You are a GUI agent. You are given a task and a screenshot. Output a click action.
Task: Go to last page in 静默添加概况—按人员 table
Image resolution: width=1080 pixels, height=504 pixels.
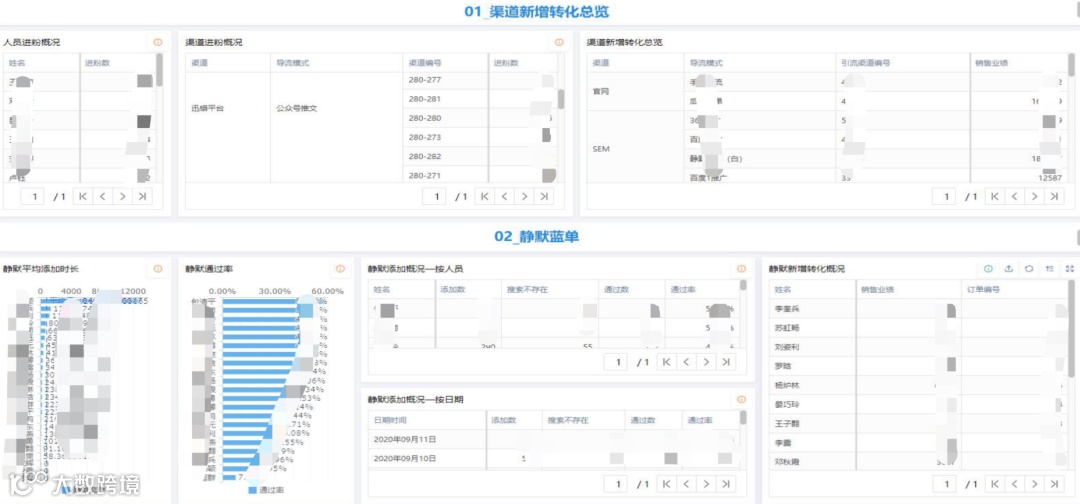(726, 362)
